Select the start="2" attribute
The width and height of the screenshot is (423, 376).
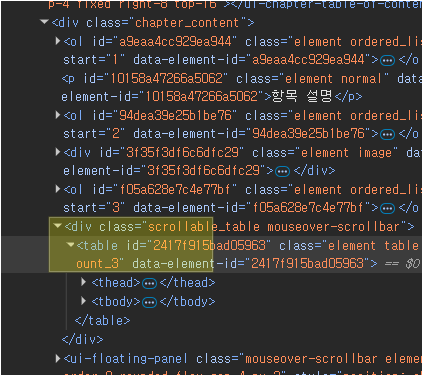94,134
